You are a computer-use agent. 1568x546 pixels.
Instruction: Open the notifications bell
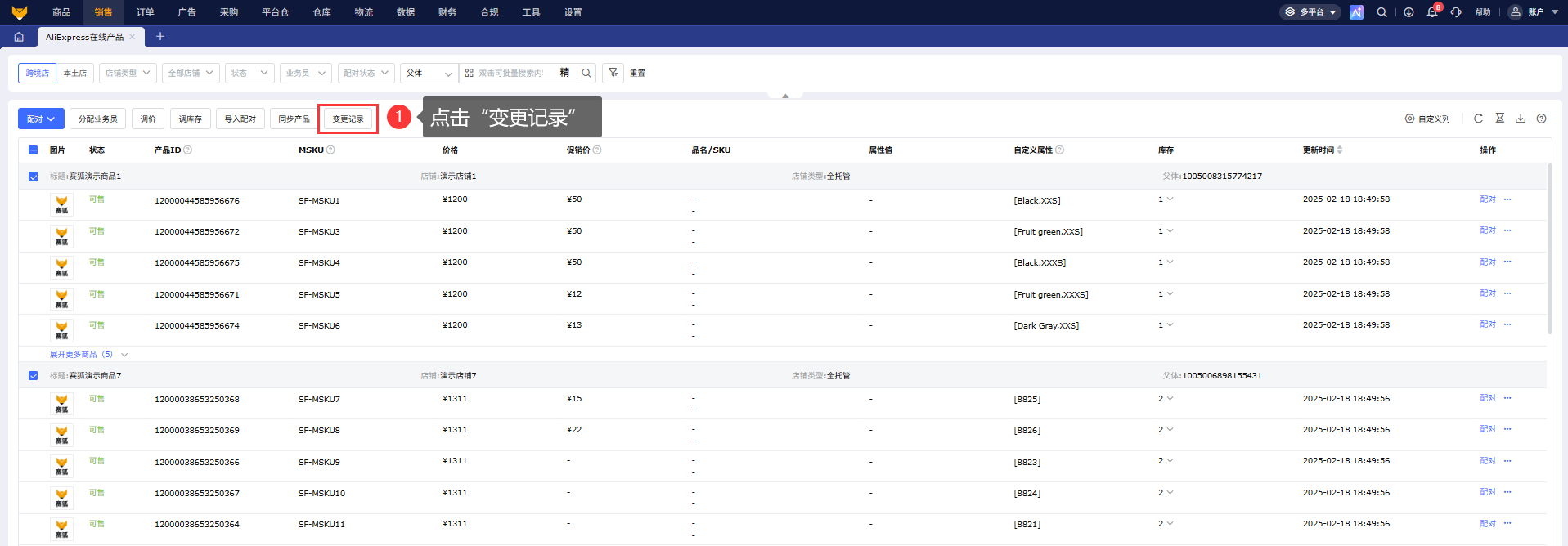tap(1432, 12)
